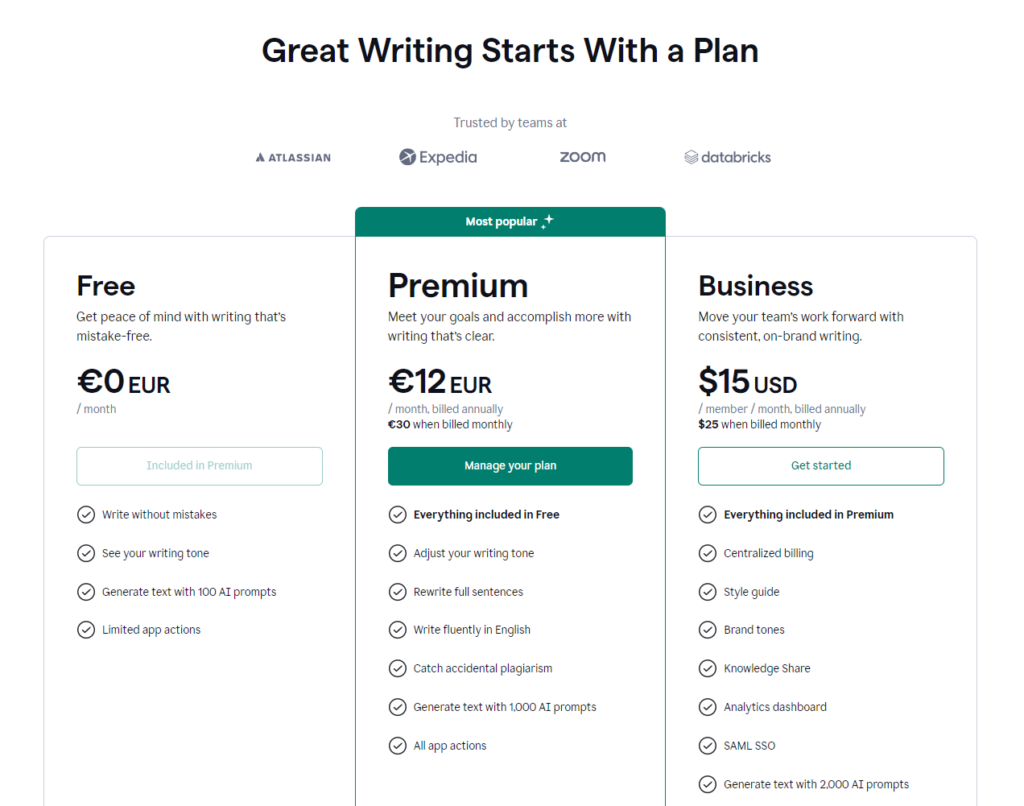Image resolution: width=1024 pixels, height=806 pixels.
Task: Click the Atlassian logo
Action: click(293, 157)
